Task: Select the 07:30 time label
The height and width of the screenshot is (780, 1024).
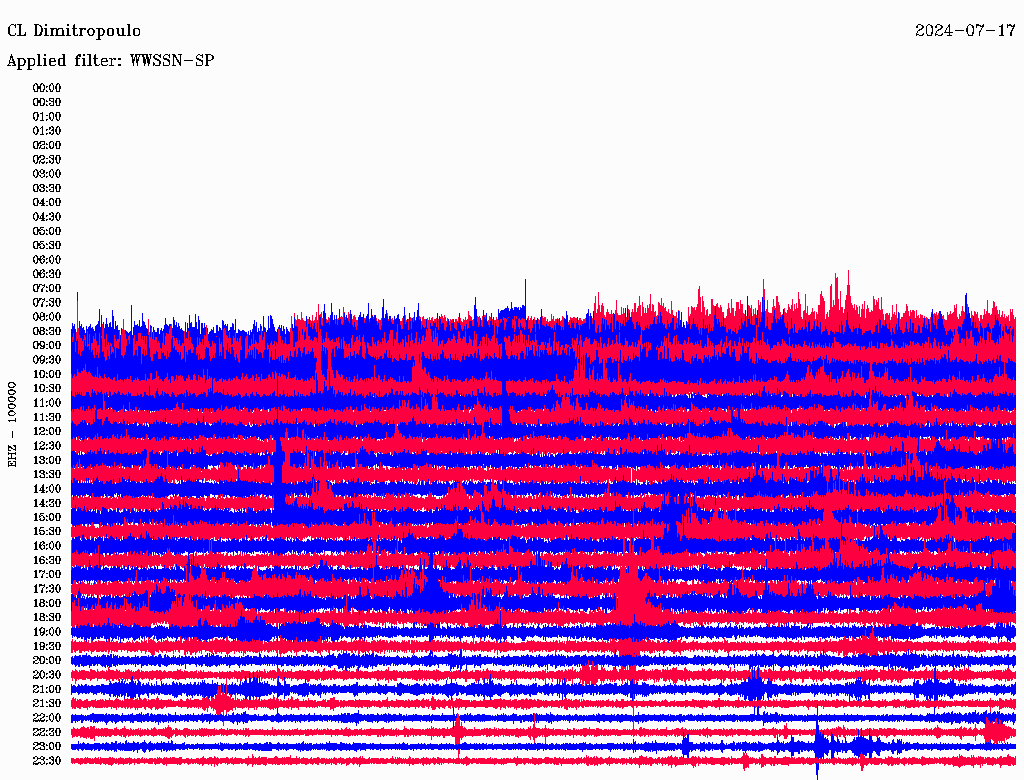Action: tap(47, 302)
